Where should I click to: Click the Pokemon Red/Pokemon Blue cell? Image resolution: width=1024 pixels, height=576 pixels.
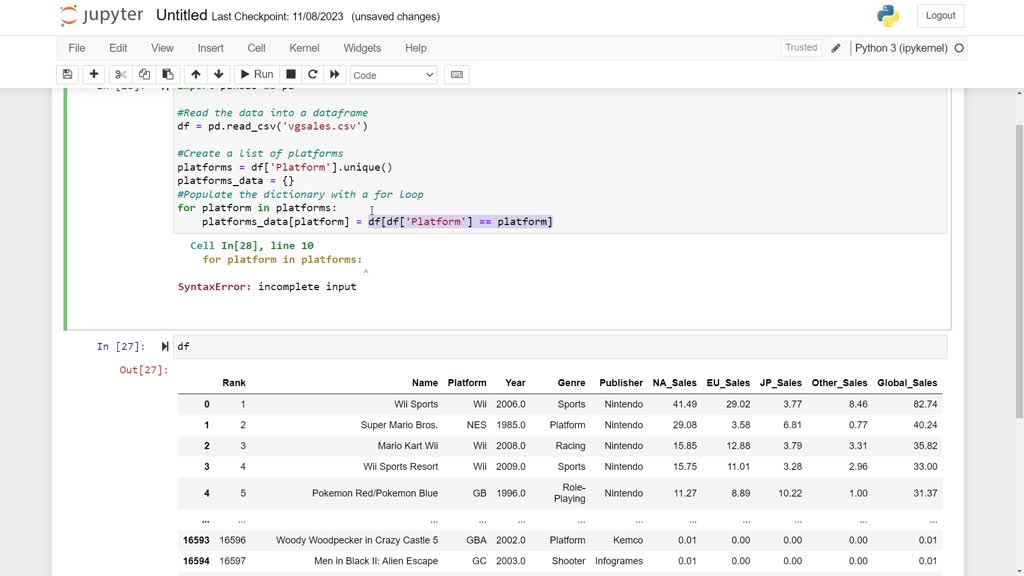(x=375, y=493)
